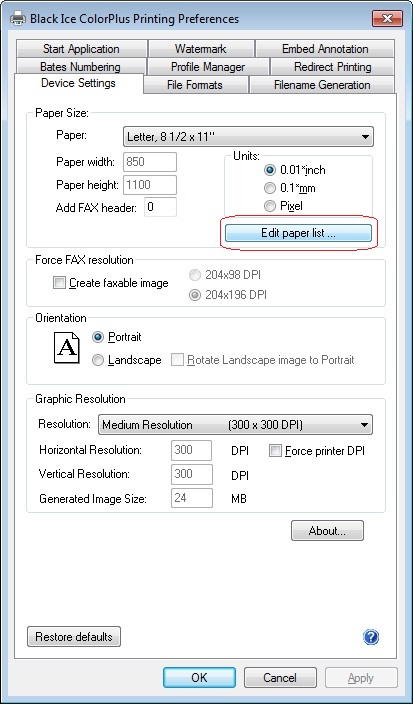Open the About dialog
Image resolution: width=413 pixels, height=704 pixels.
tap(327, 531)
